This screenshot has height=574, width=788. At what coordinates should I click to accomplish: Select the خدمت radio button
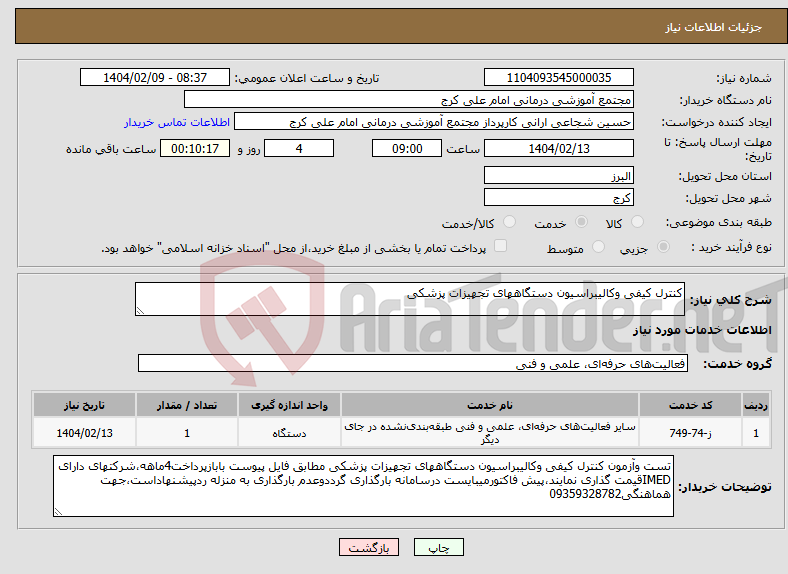click(x=581, y=222)
